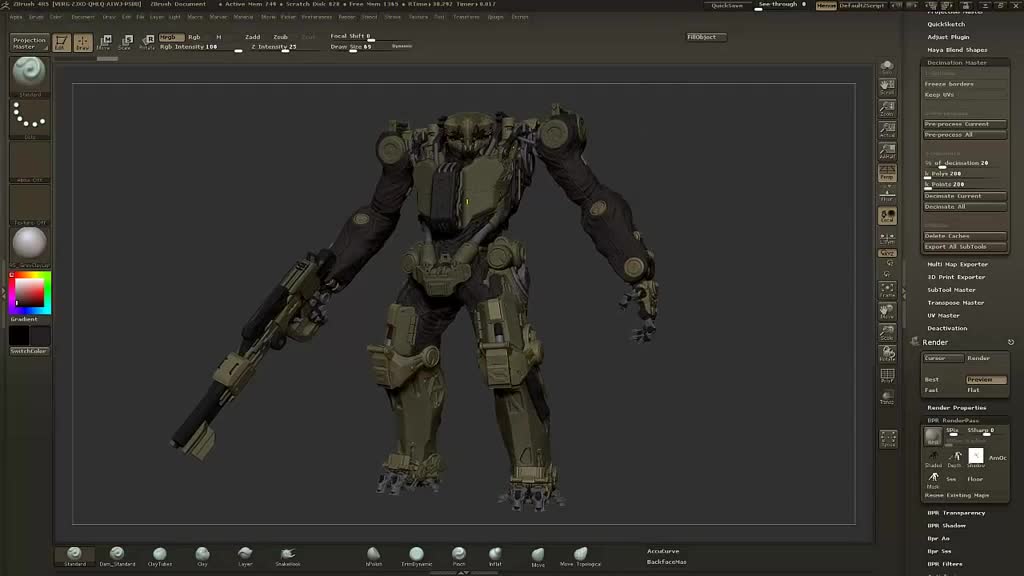Toggle Zadd sculpt mode
1024x576 pixels.
click(x=253, y=37)
